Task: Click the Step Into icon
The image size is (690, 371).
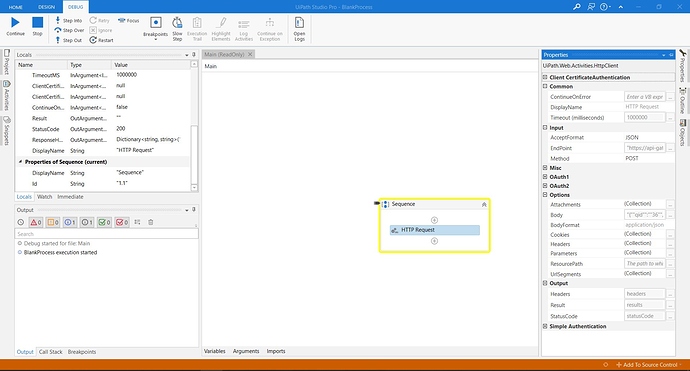Action: [x=58, y=20]
